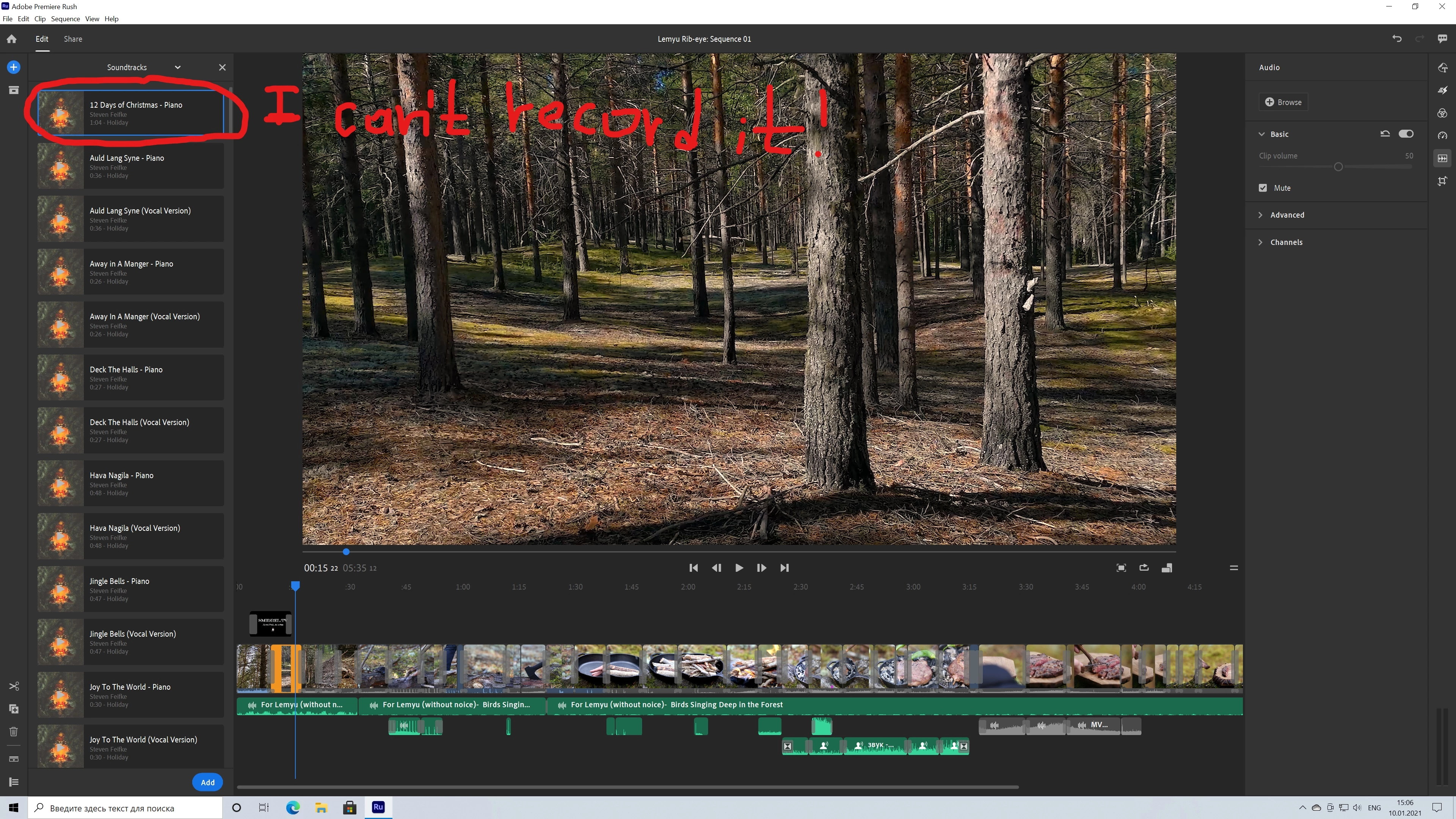Select the scissors split clip tool
Image resolution: width=1456 pixels, height=819 pixels.
[14, 686]
